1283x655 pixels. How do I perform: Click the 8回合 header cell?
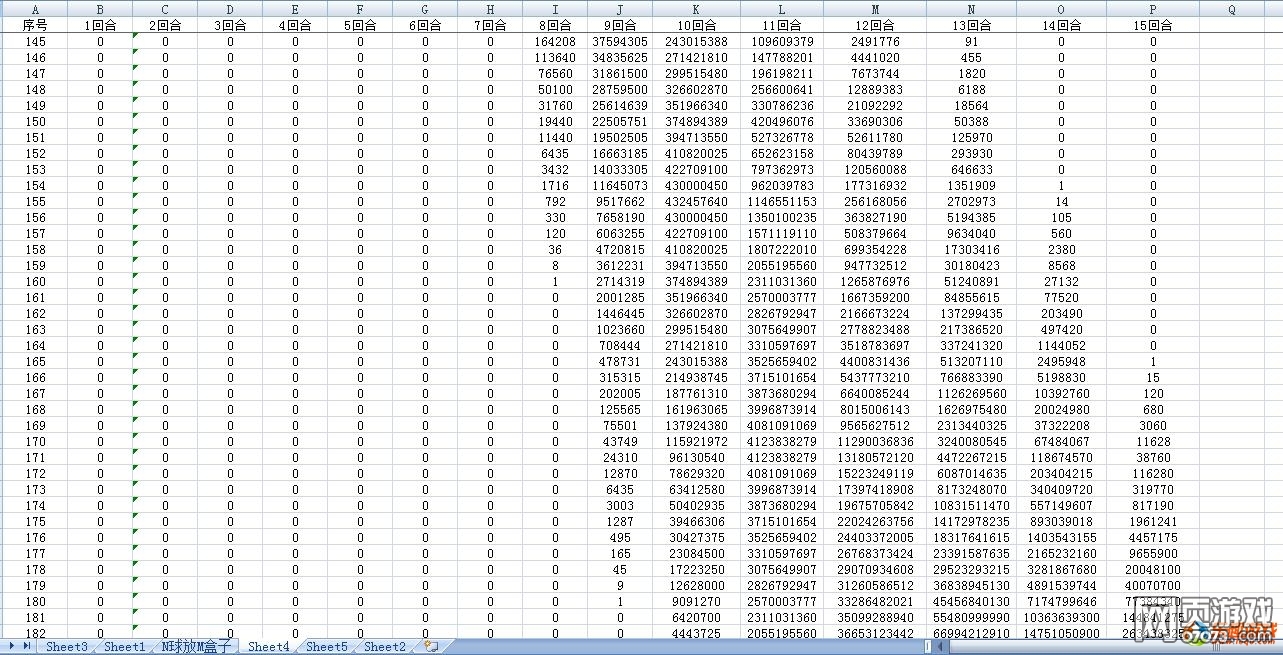click(x=555, y=25)
